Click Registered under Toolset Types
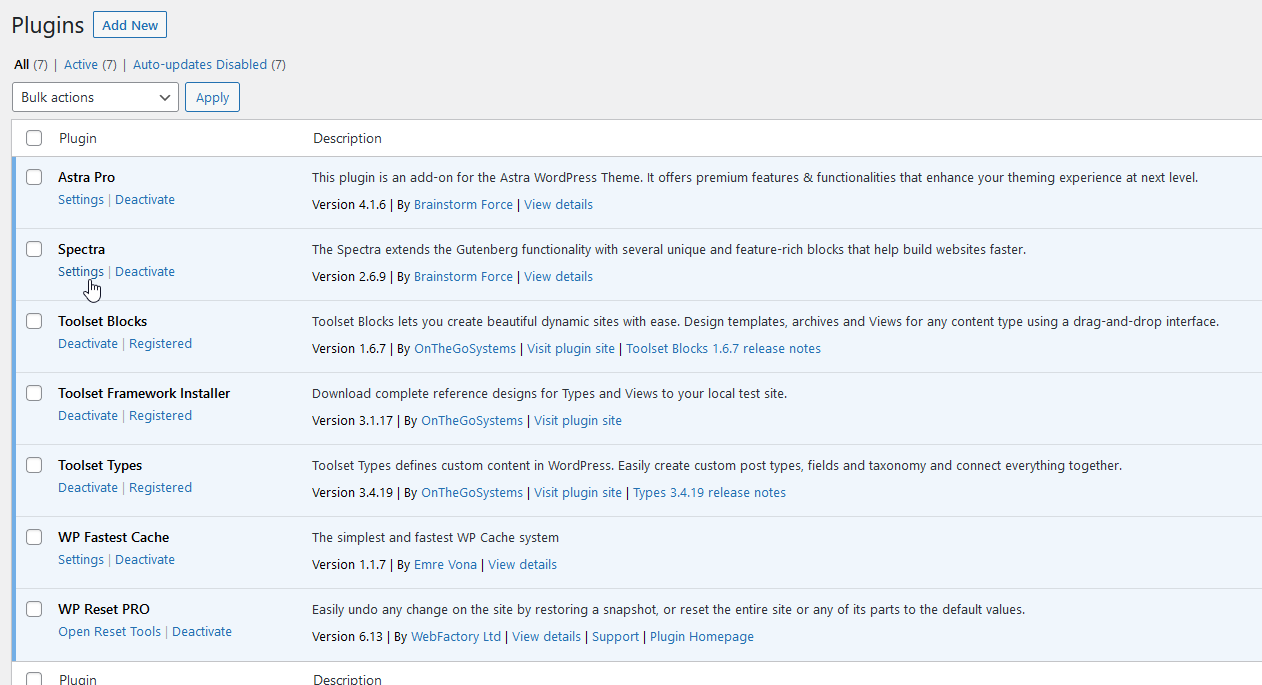Screen dimensions: 1262x685 (160, 487)
